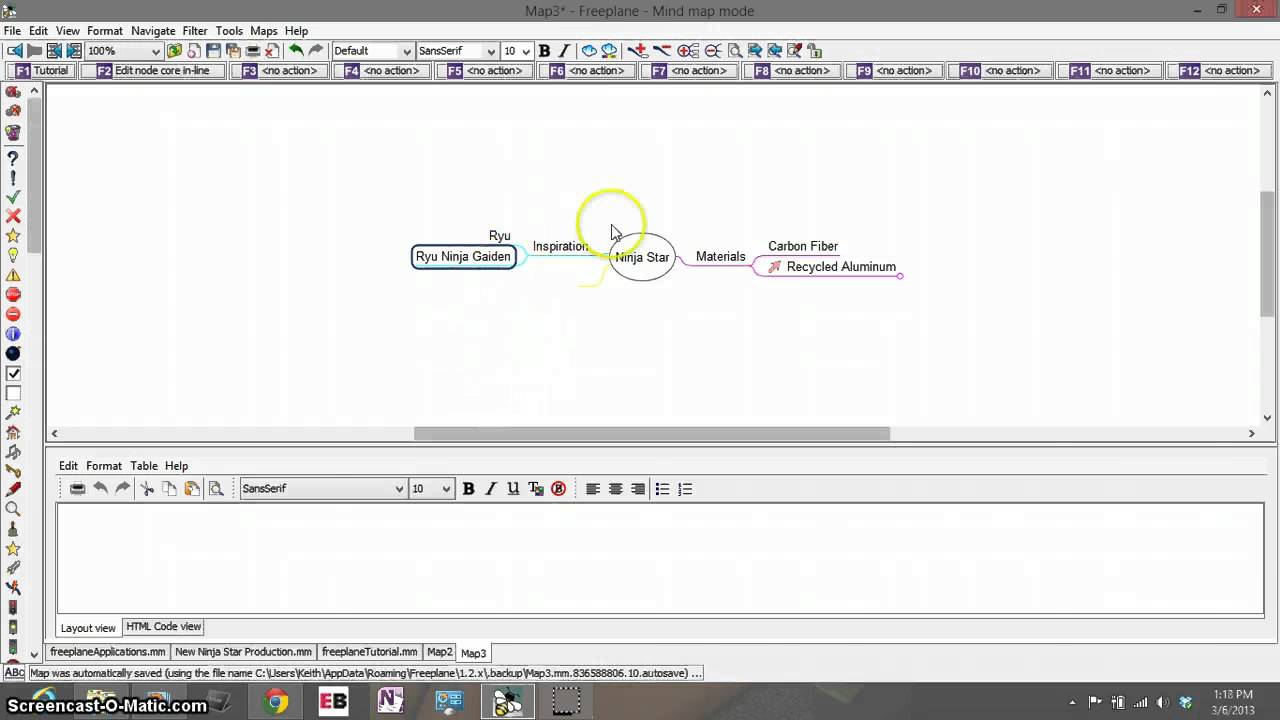This screenshot has height=720, width=1280.
Task: Click the print icon in main toolbar
Action: coord(253,51)
